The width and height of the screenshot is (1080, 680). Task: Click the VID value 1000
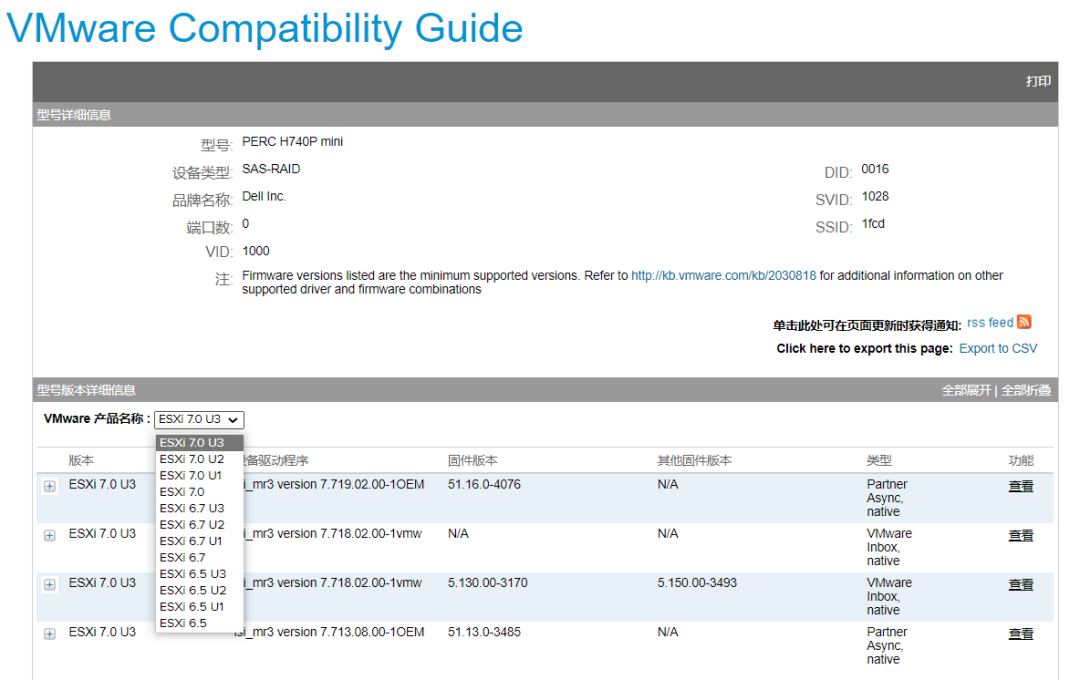pos(256,251)
